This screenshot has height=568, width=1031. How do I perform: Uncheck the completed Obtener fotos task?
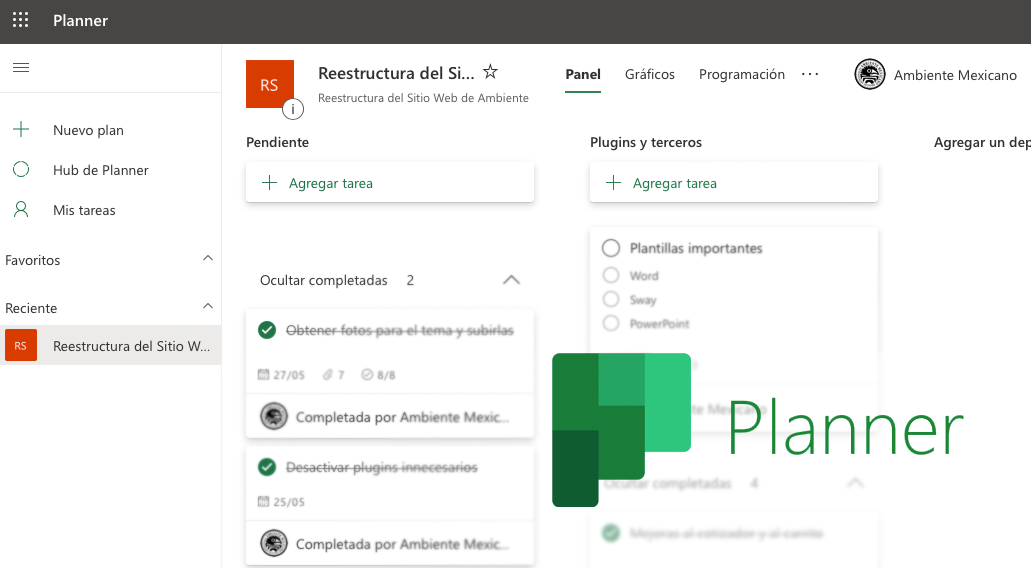tap(267, 330)
